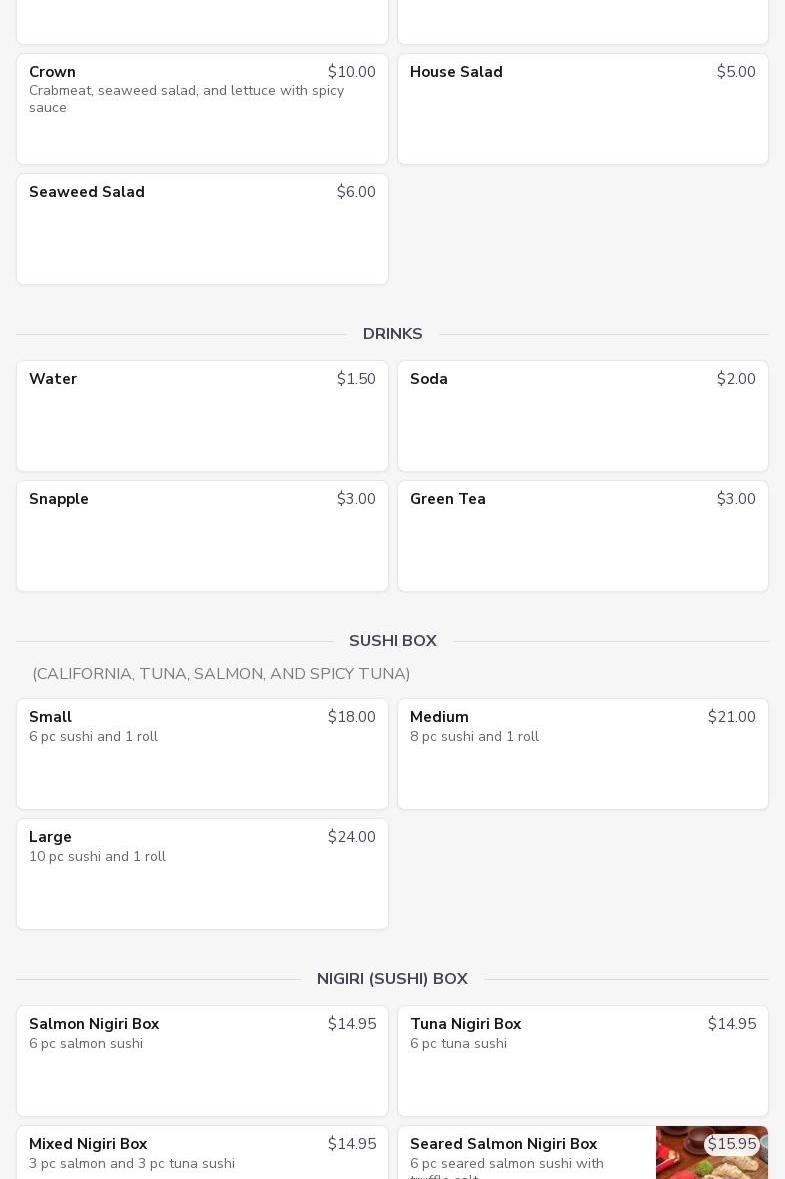Select the Tuna Nigiri Box
Screen dimensions: 785x1179
tap(582, 1061)
